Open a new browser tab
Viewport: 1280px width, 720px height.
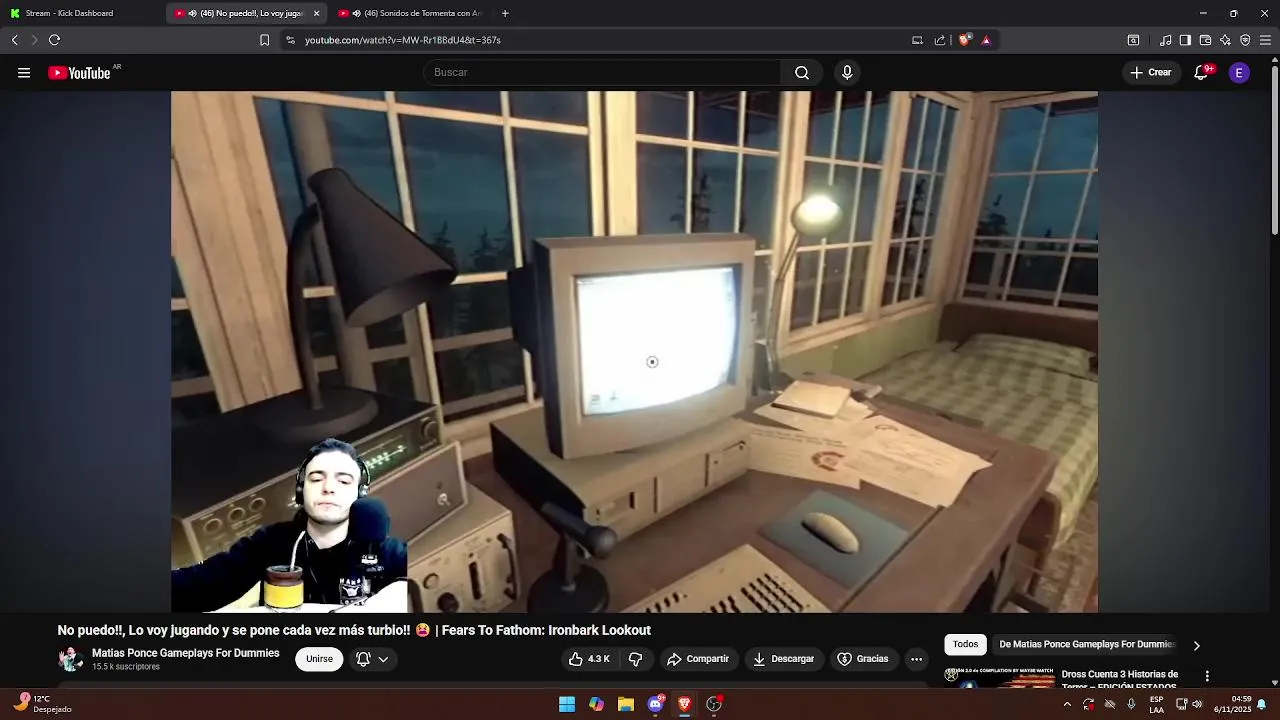pyautogui.click(x=505, y=13)
